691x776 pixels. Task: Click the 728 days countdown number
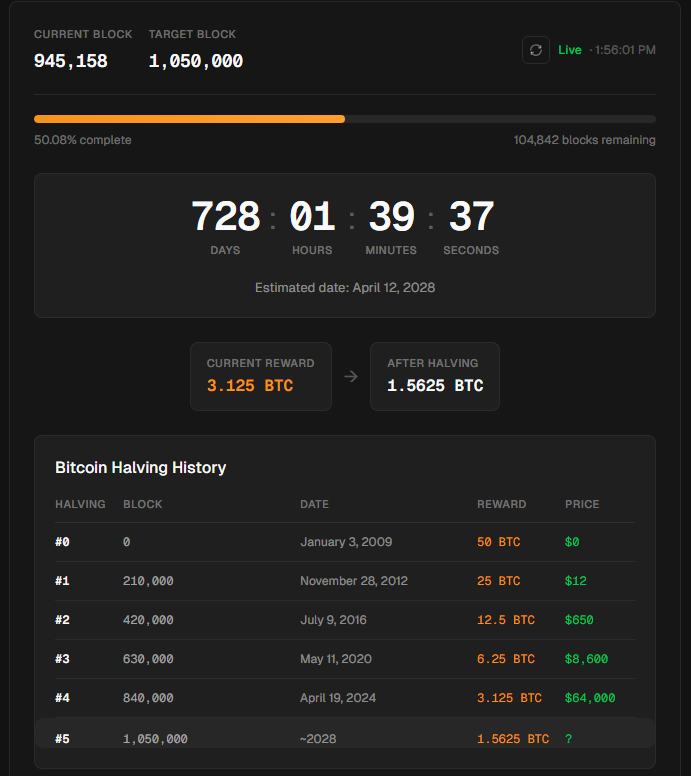coord(226,216)
